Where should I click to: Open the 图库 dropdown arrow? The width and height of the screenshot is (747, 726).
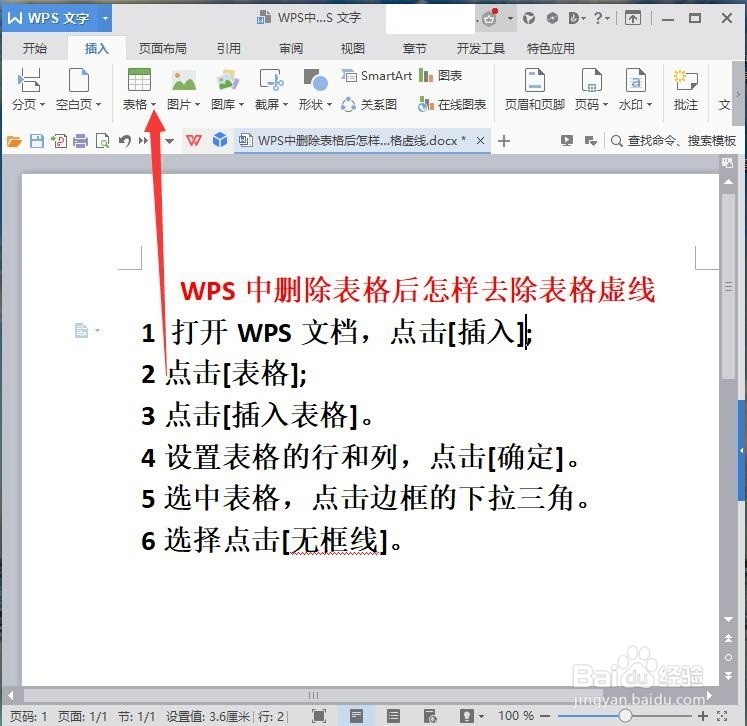tap(241, 104)
